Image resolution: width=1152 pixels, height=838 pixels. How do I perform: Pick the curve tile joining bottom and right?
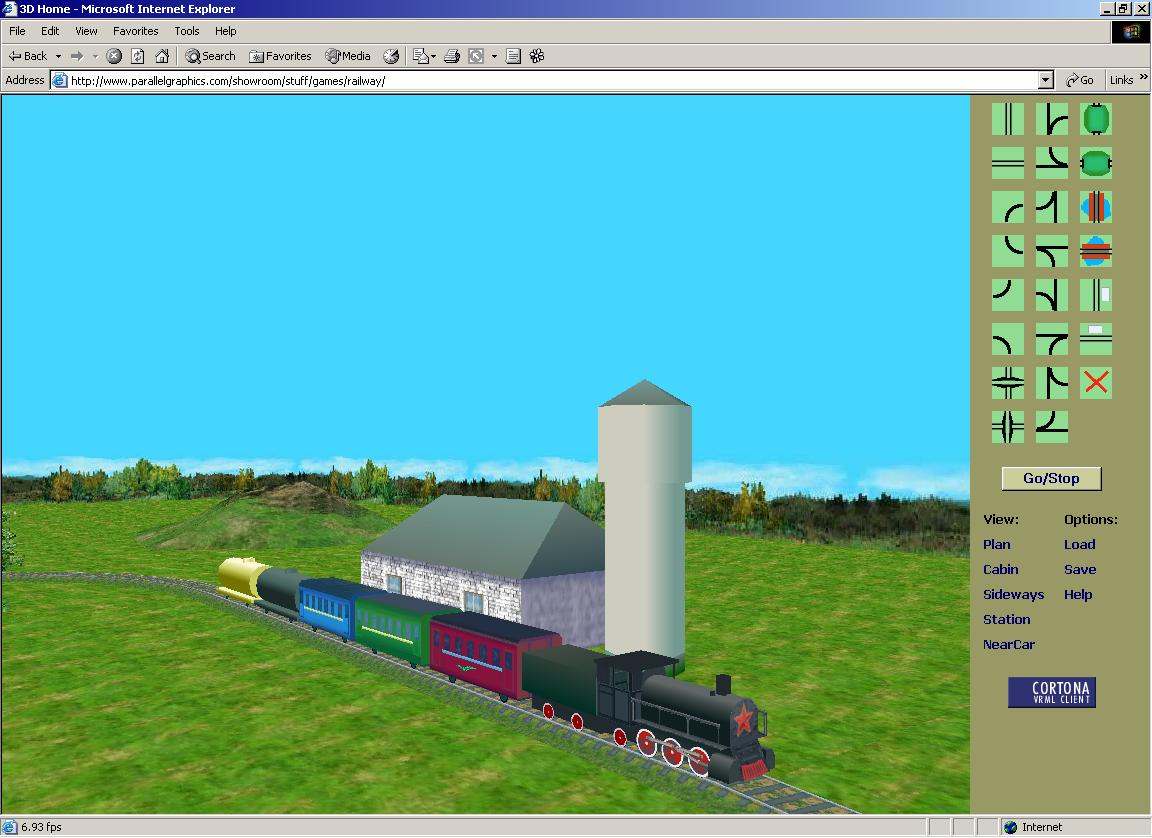pos(1007,207)
